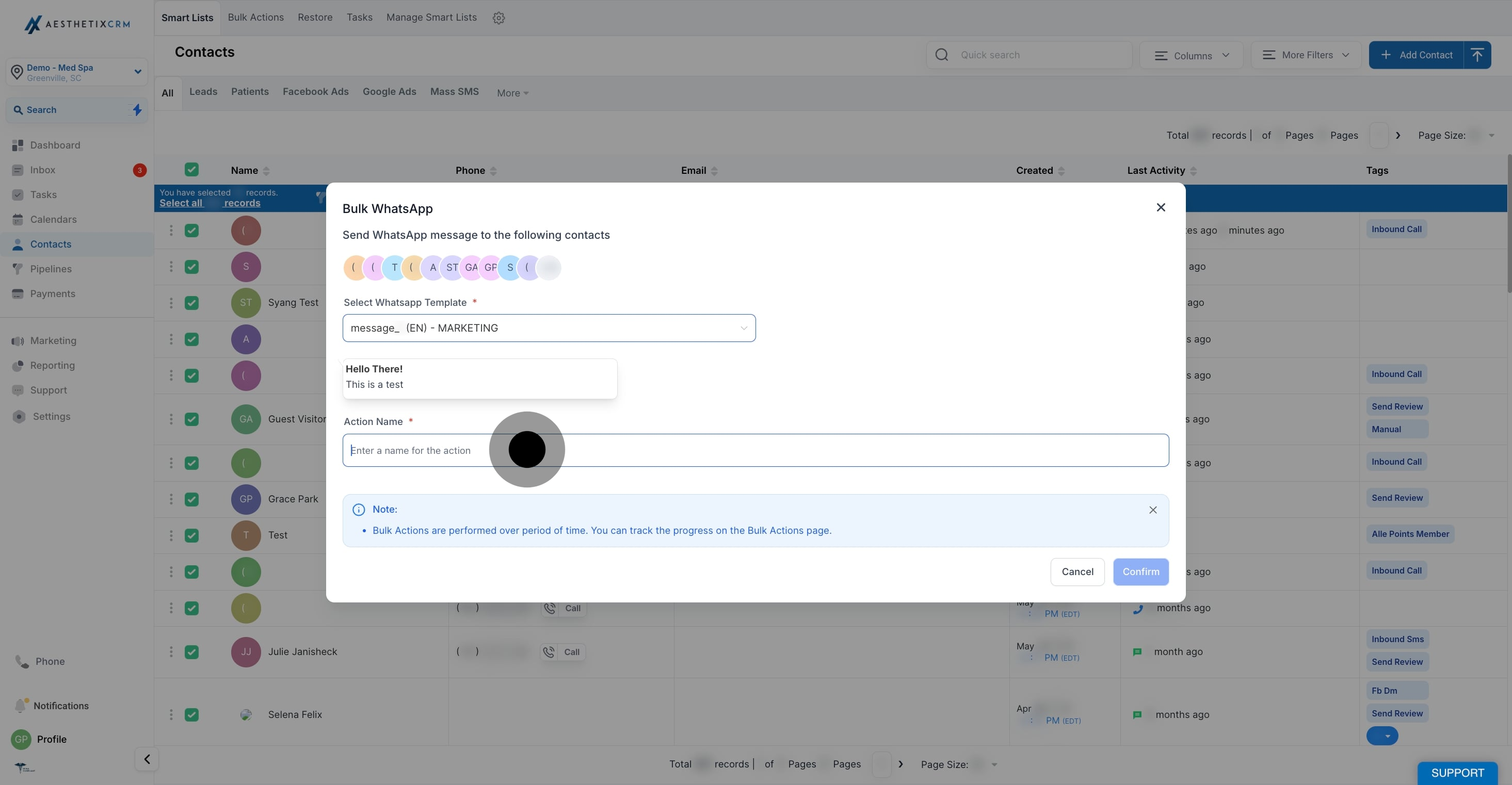Uncheck Julie Janisheck's row checkbox
Screen dimensions: 1512x785
click(191, 652)
